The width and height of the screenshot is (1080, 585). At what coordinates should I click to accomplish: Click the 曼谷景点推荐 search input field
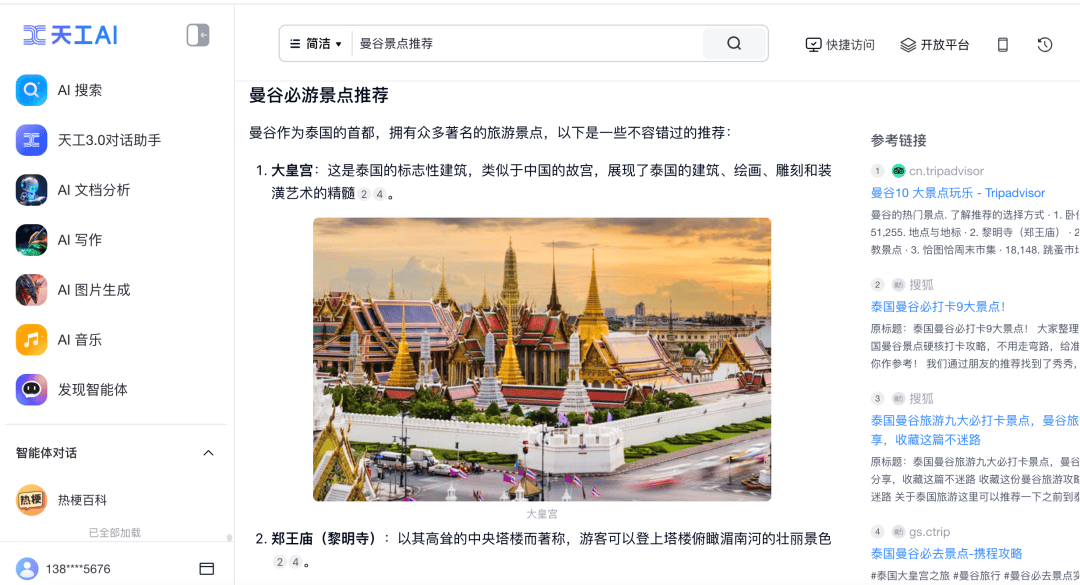(525, 44)
